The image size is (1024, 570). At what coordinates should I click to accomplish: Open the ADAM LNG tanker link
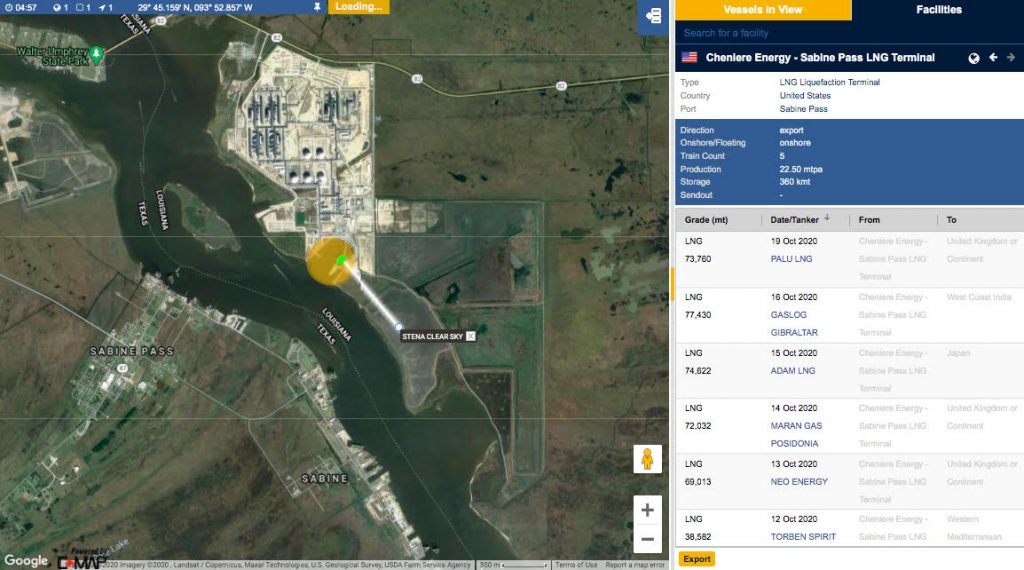(x=793, y=370)
